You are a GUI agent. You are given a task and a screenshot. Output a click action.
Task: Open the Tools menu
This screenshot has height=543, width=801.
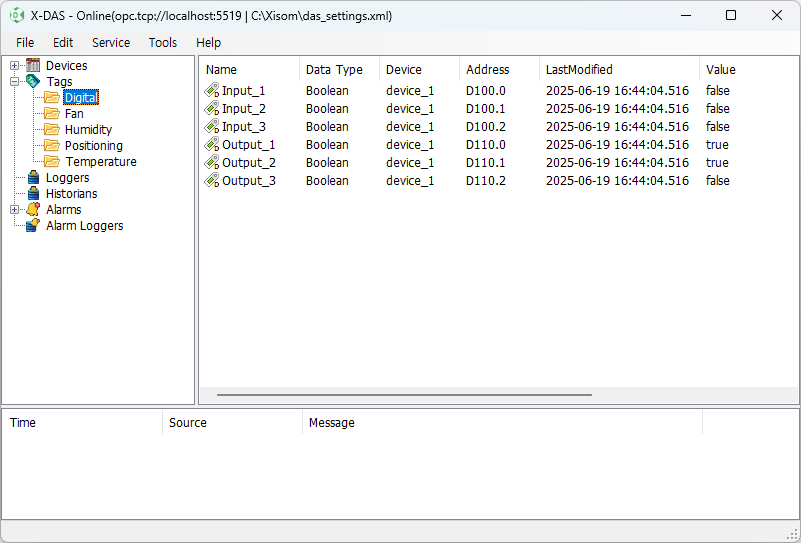[163, 43]
